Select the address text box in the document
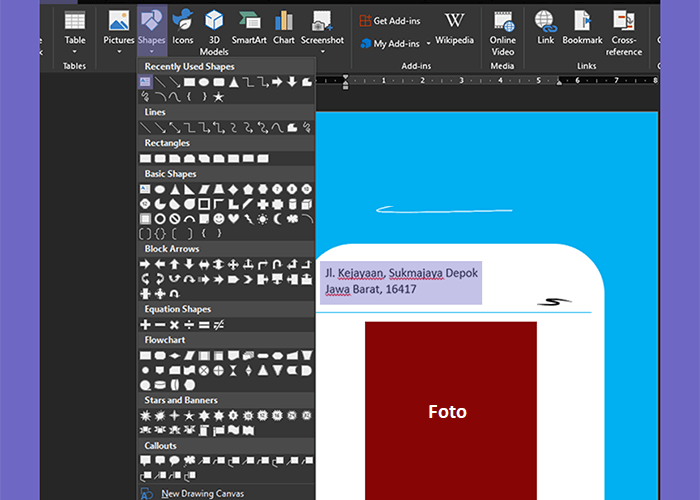Screen dimensions: 700x500 401,283
